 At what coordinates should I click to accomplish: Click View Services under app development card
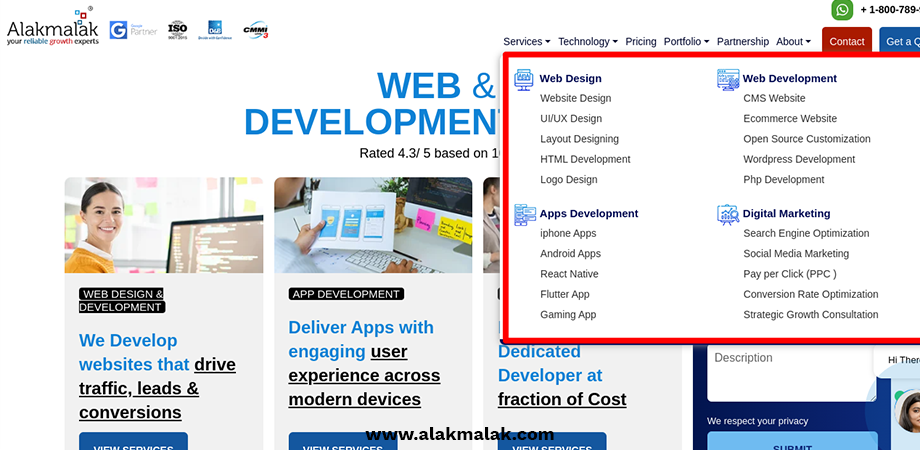click(343, 441)
